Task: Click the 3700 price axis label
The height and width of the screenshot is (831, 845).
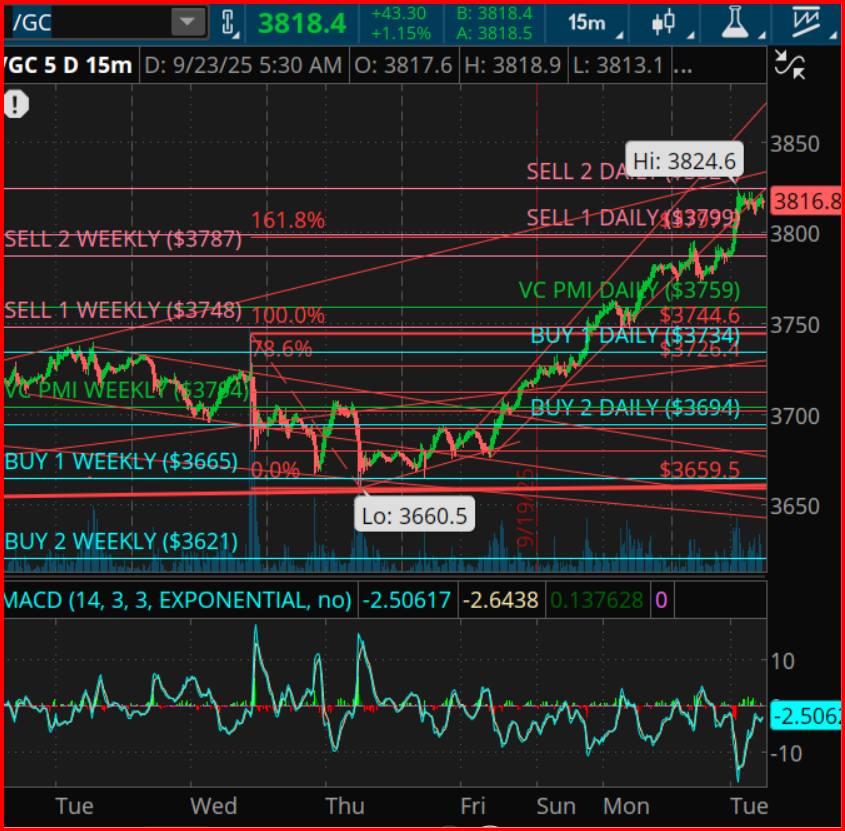Action: [x=795, y=416]
